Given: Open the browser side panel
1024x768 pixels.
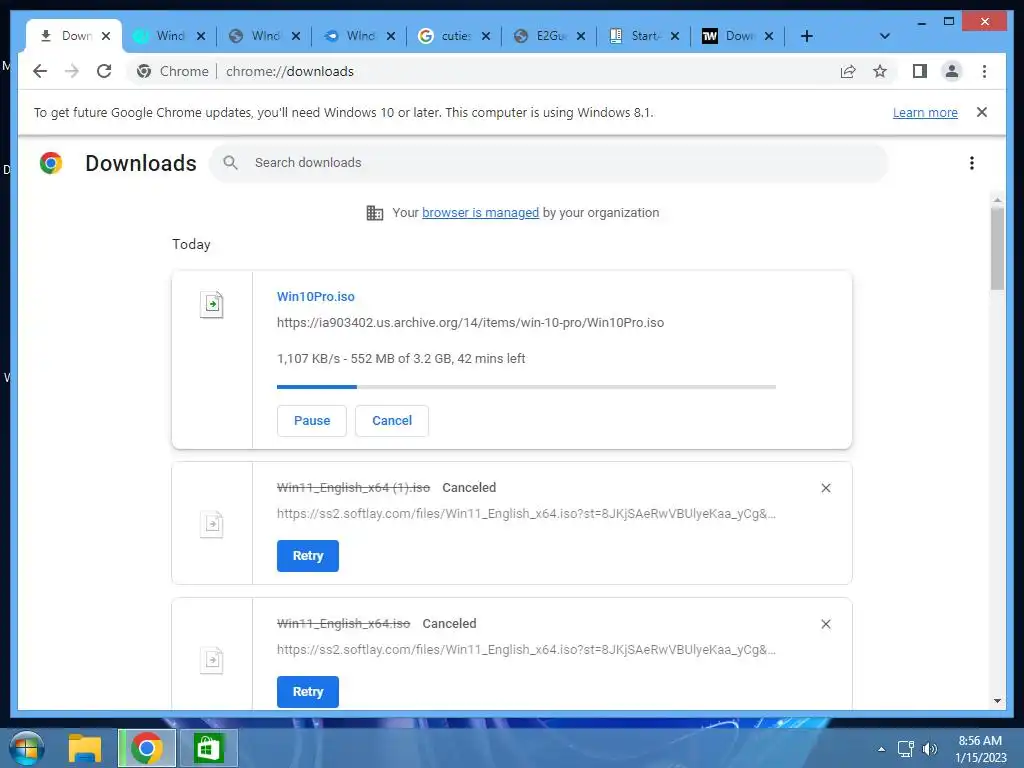Looking at the screenshot, I should click(x=920, y=71).
